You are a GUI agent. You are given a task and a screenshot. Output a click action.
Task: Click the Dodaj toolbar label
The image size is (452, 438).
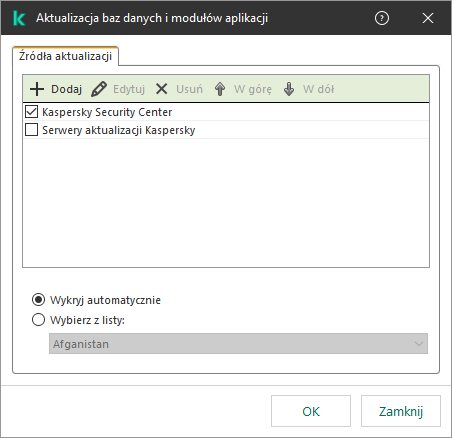66,89
